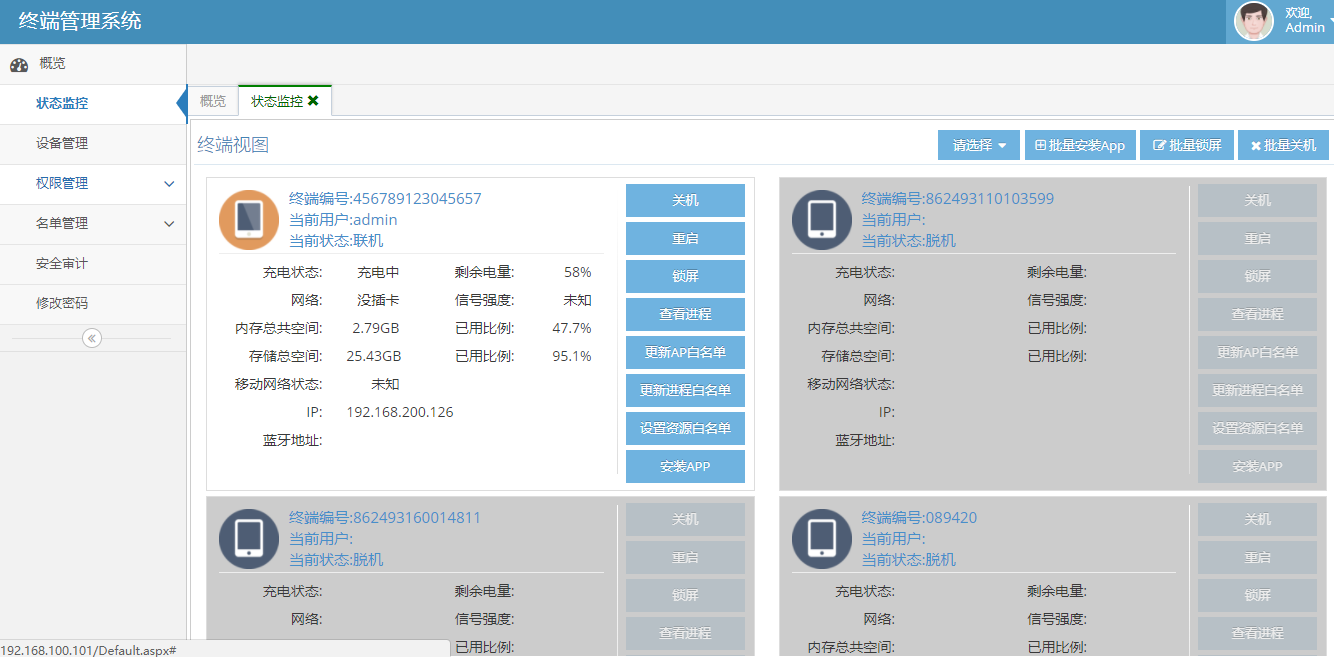Close the 状态监控 tab with green X
The height and width of the screenshot is (657, 1334).
coord(313,101)
